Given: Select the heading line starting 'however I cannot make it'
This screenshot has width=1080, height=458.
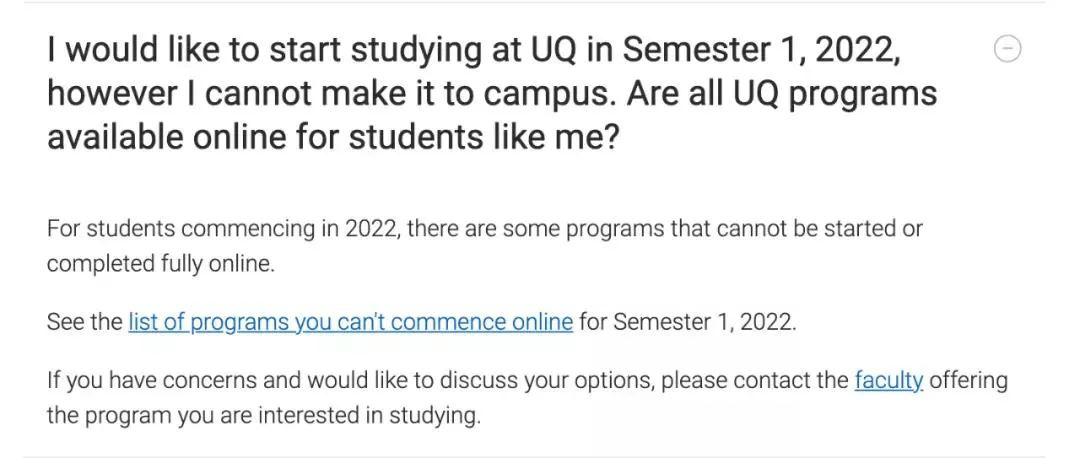Looking at the screenshot, I should click(492, 93).
